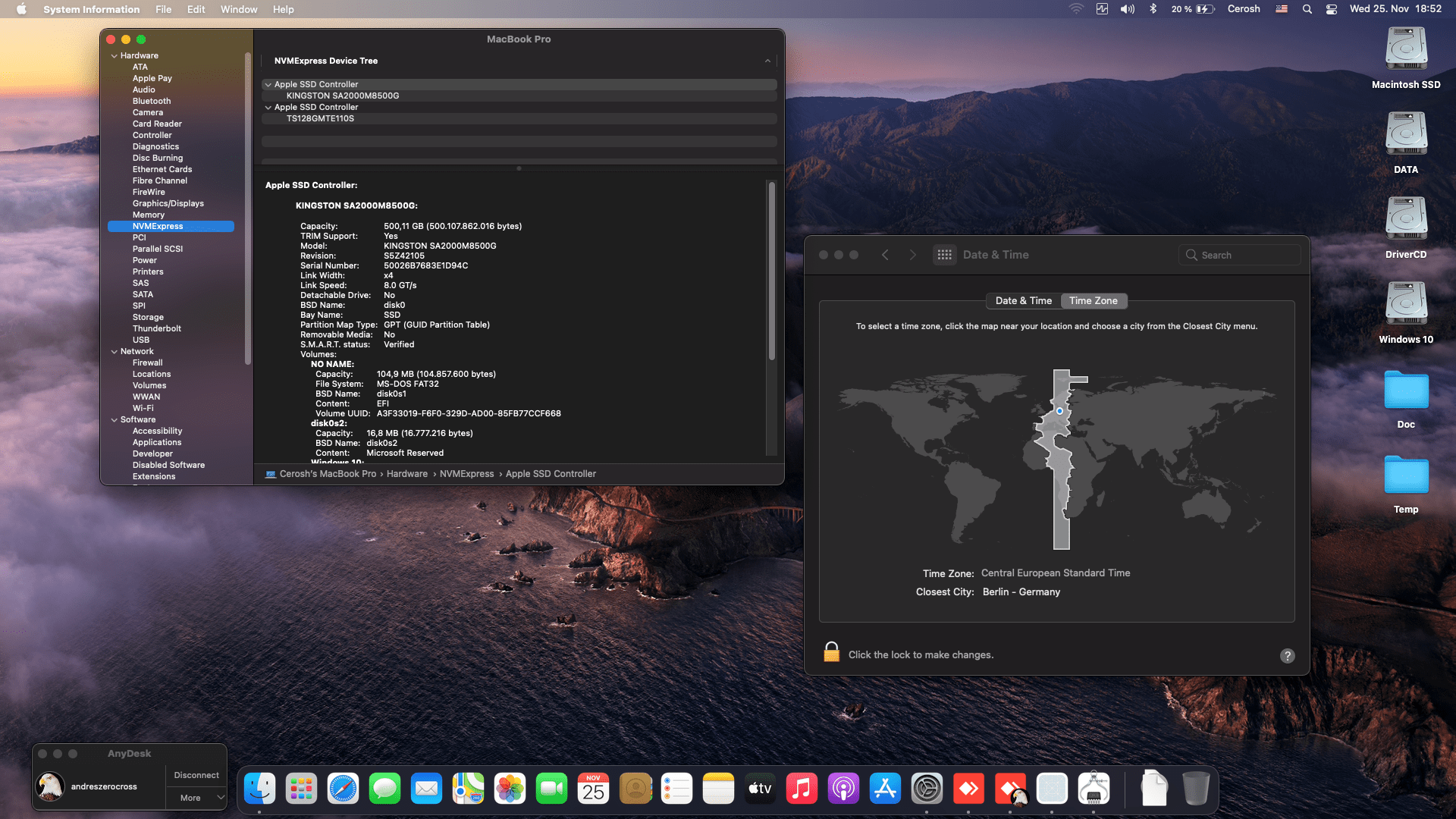Collapse the NVMExpress Device Tree section
The height and width of the screenshot is (819, 1456).
pos(767,61)
